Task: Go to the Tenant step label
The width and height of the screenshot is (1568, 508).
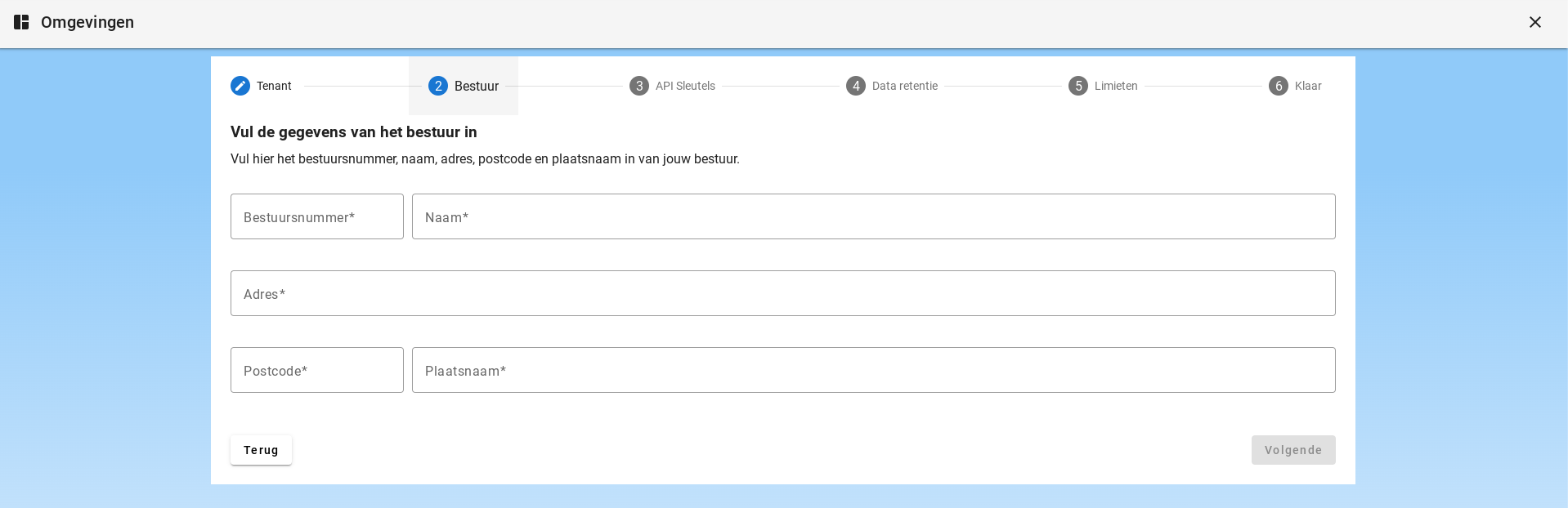Action: [274, 86]
